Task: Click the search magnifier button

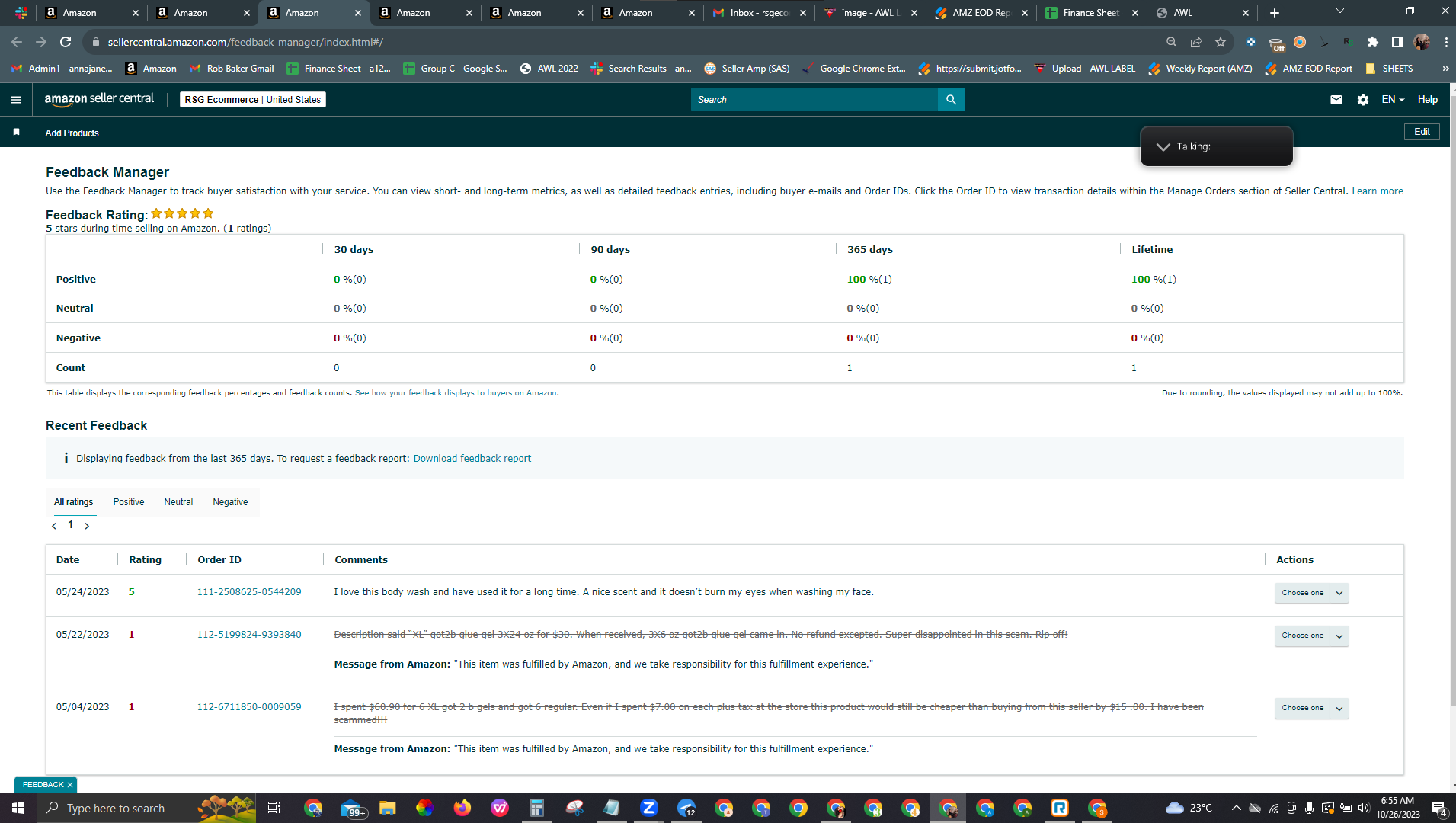Action: pyautogui.click(x=951, y=100)
